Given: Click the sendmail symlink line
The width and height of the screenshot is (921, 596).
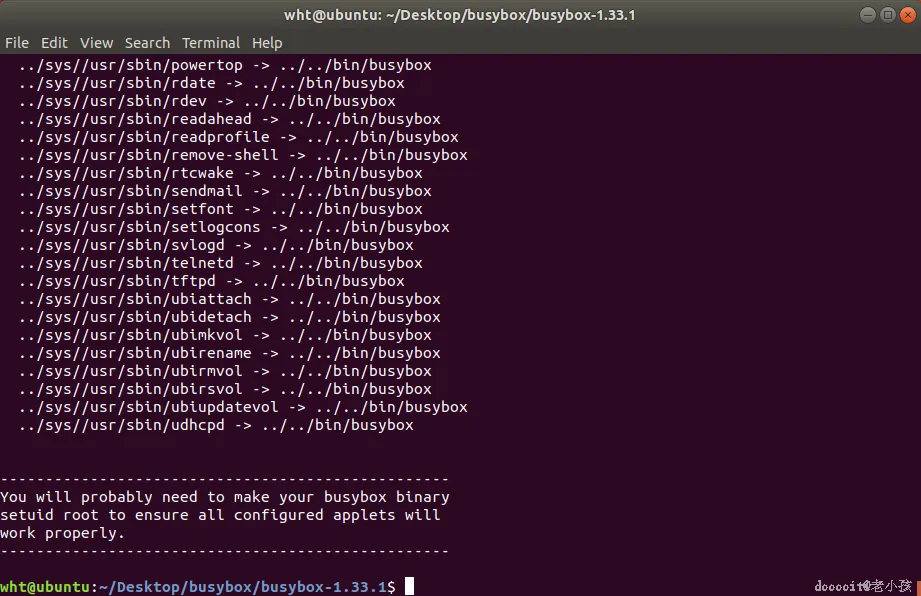Looking at the screenshot, I should [225, 191].
